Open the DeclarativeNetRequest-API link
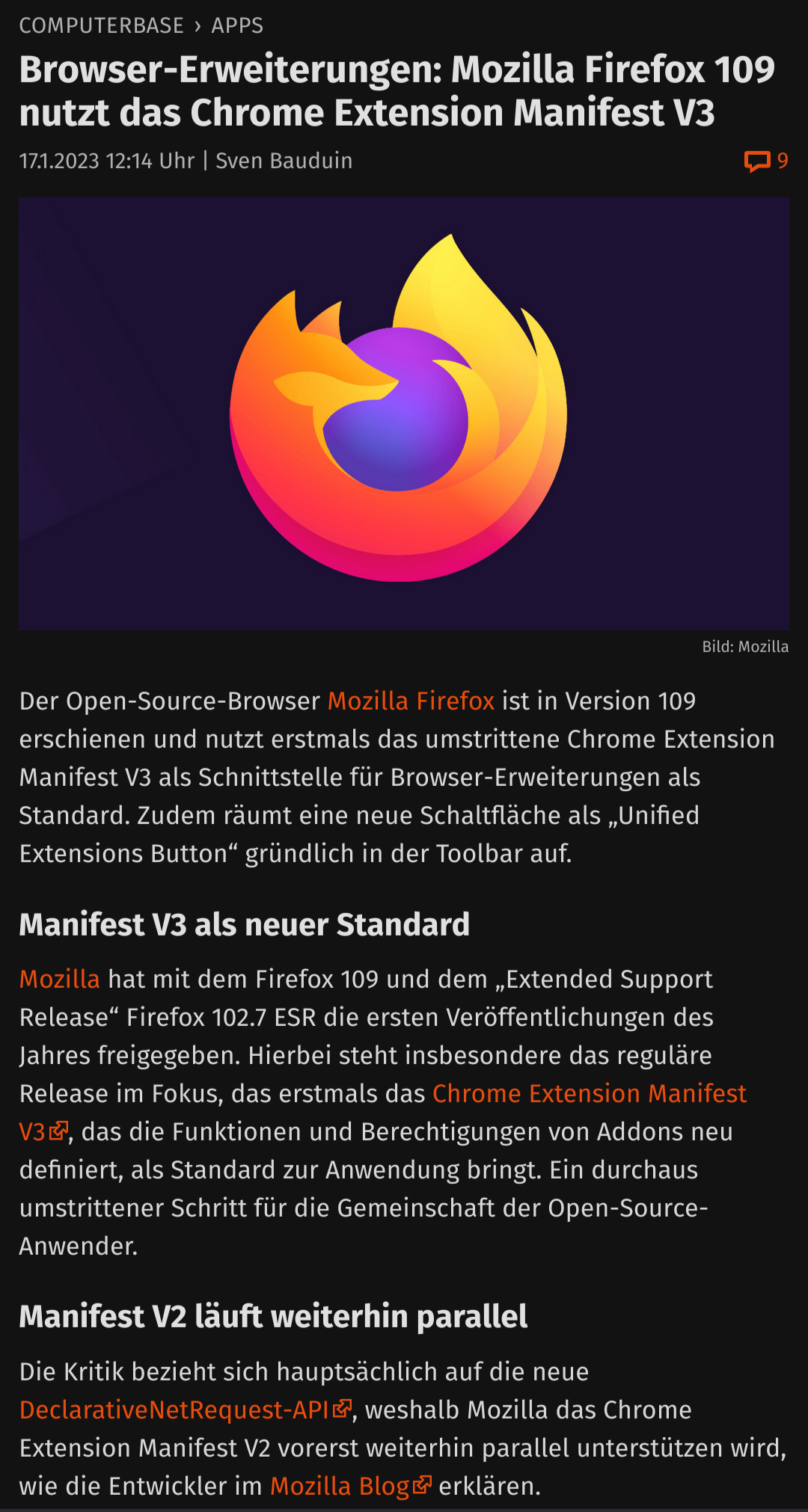This screenshot has height=1512, width=808. (174, 1410)
